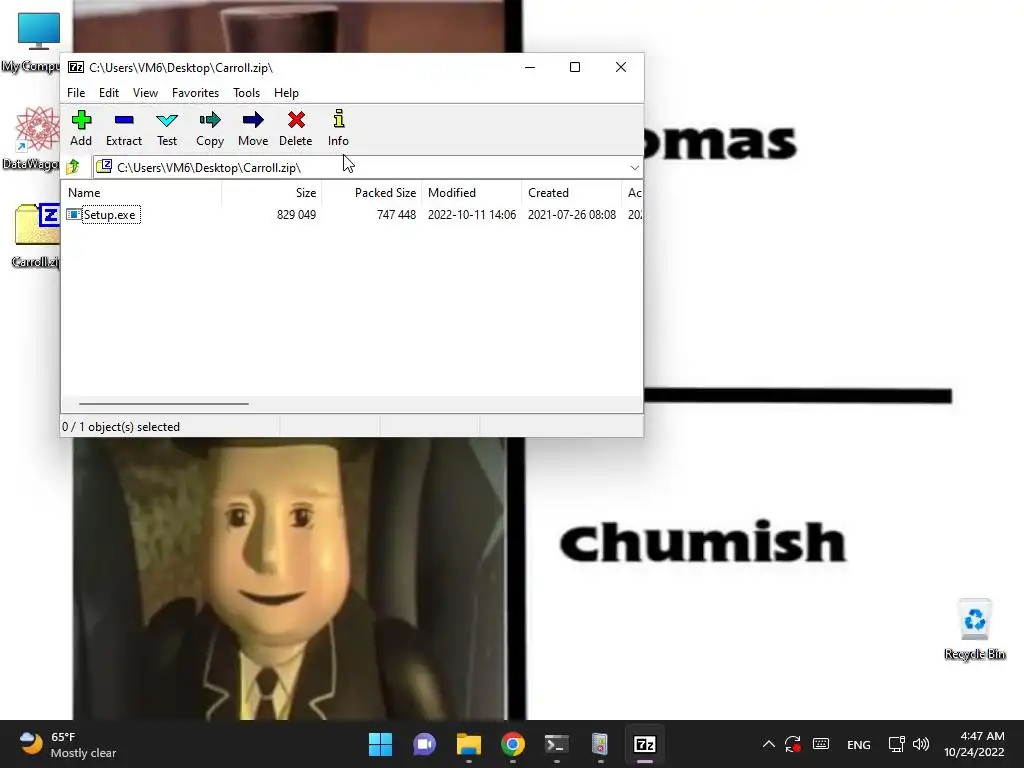Open Google Chrome from the taskbar
Viewport: 1024px width, 768px height.
(513, 744)
